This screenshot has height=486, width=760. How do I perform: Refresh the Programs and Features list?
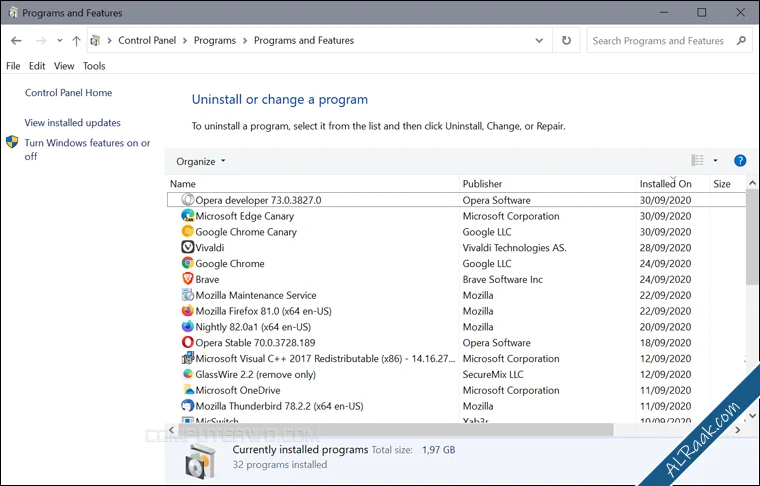[566, 40]
